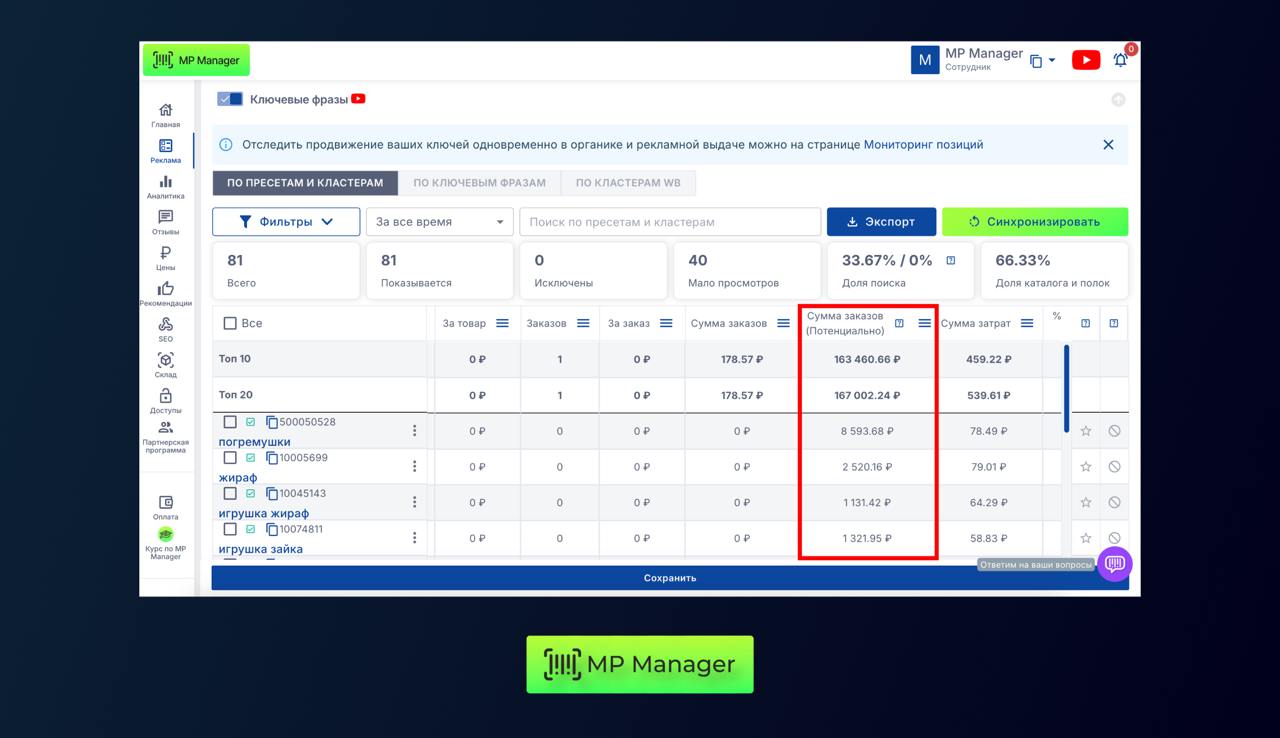The width and height of the screenshot is (1280, 738).
Task: Click the notification bell icon
Action: 1120,60
